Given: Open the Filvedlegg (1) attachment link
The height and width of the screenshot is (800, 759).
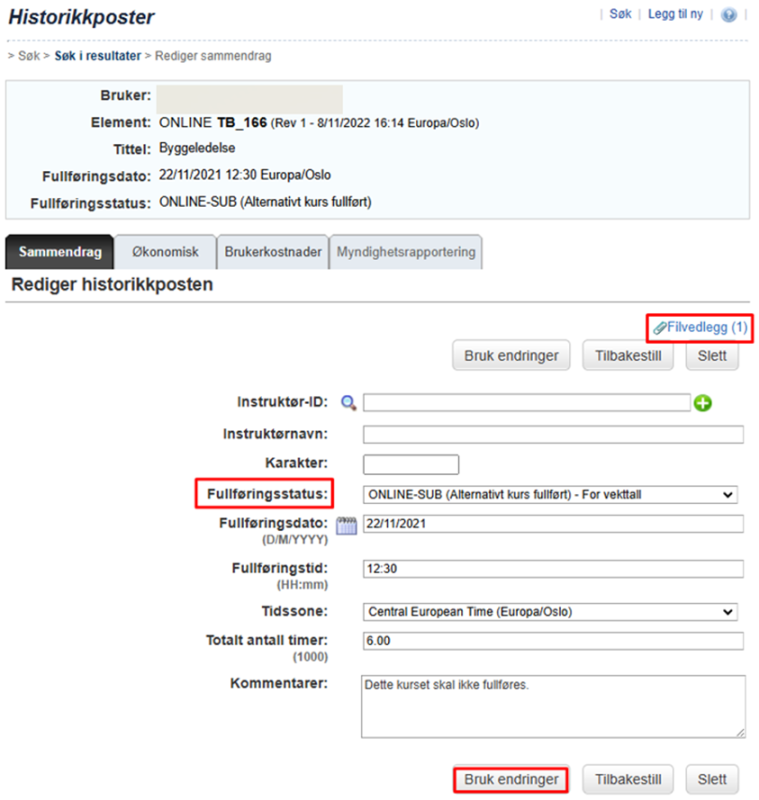Looking at the screenshot, I should (700, 328).
